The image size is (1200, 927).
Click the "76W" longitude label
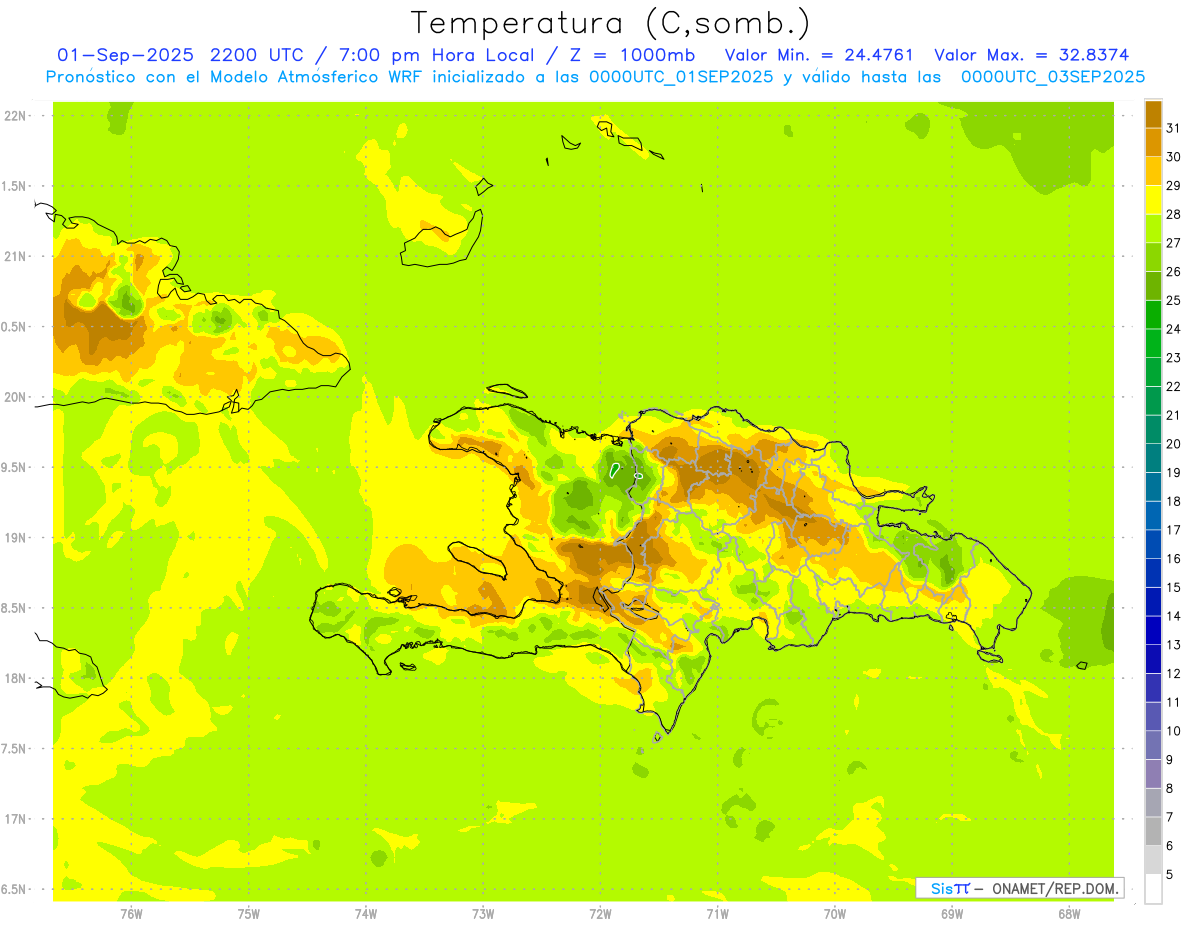click(x=131, y=913)
